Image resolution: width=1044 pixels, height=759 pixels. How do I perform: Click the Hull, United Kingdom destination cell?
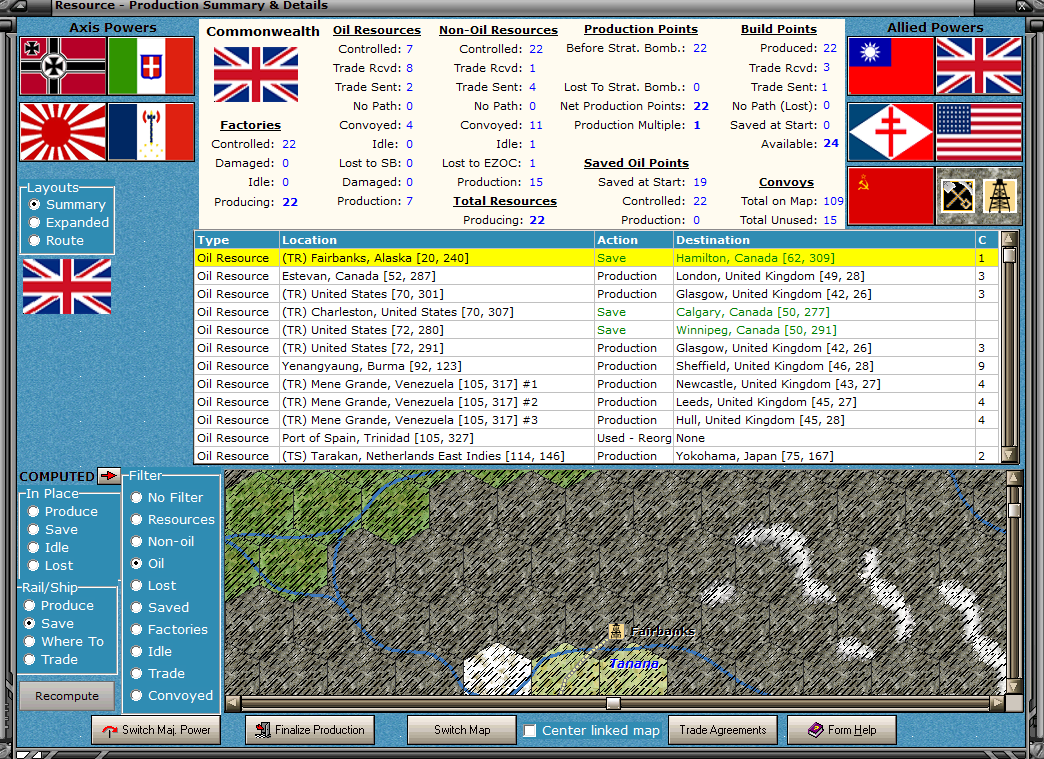(x=824, y=419)
